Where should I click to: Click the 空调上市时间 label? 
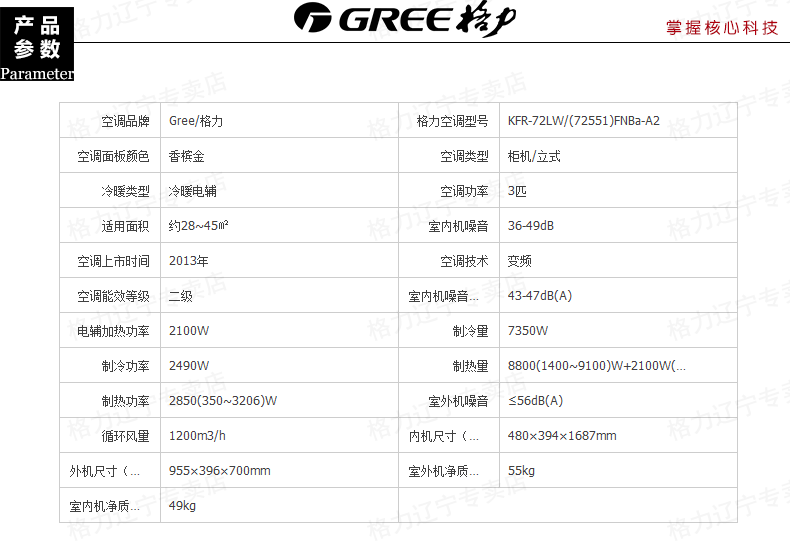pyautogui.click(x=113, y=261)
